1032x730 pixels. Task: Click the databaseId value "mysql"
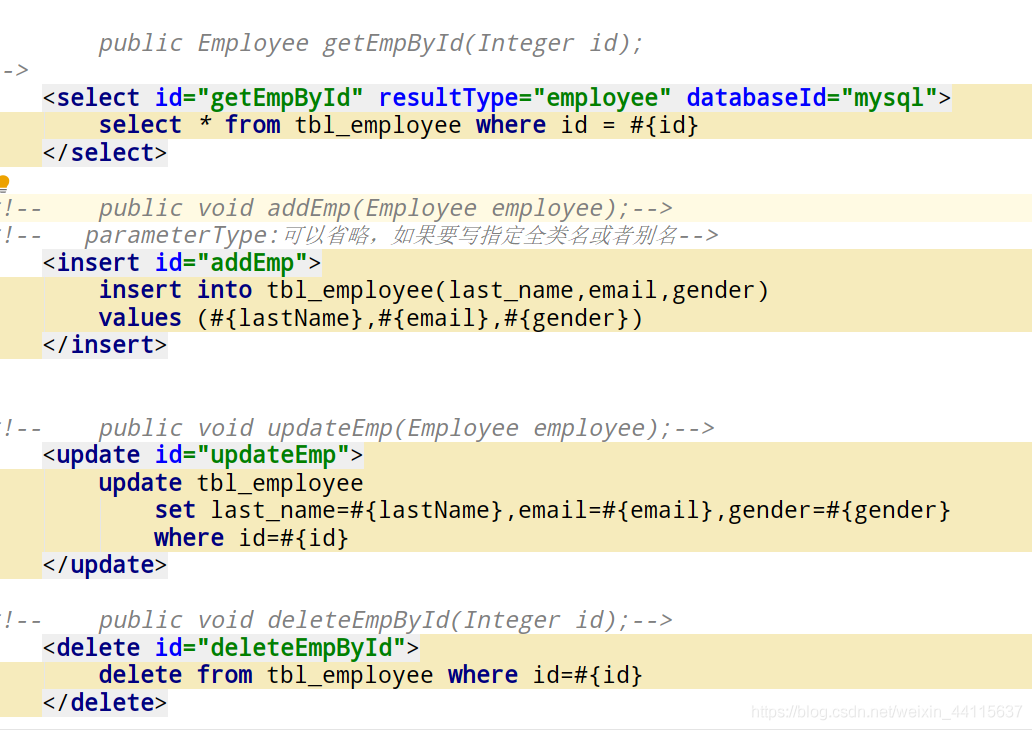[x=889, y=98]
